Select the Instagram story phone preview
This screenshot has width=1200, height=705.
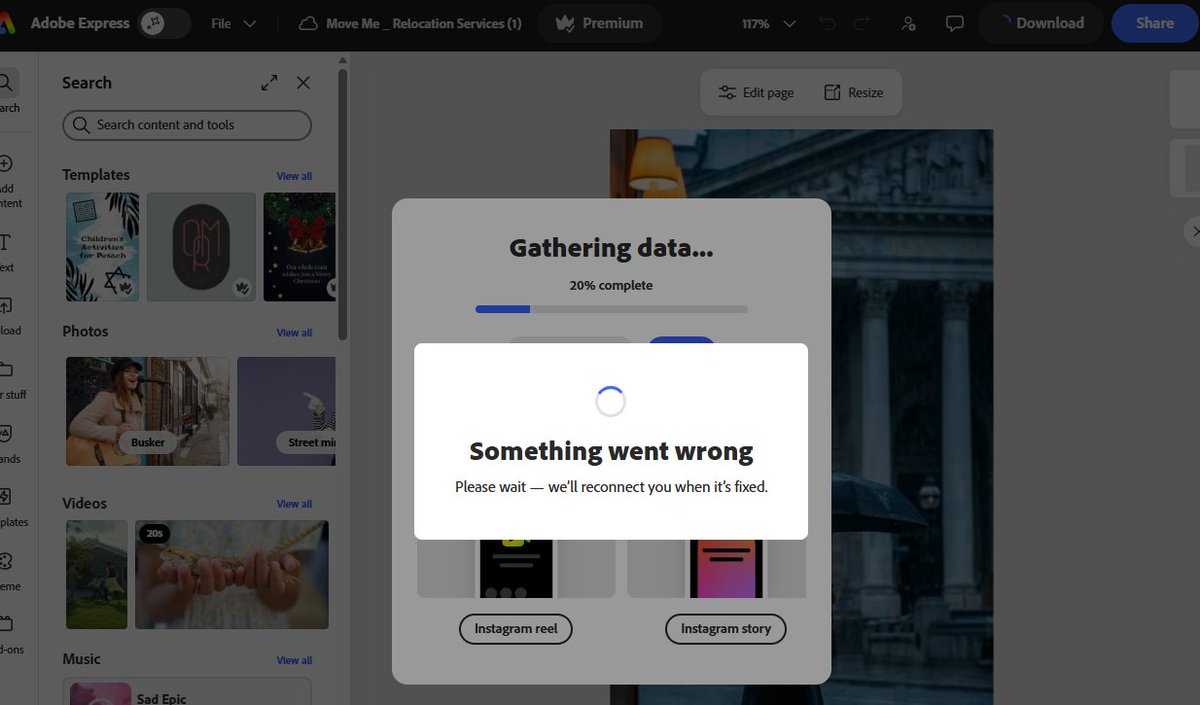tap(716, 568)
